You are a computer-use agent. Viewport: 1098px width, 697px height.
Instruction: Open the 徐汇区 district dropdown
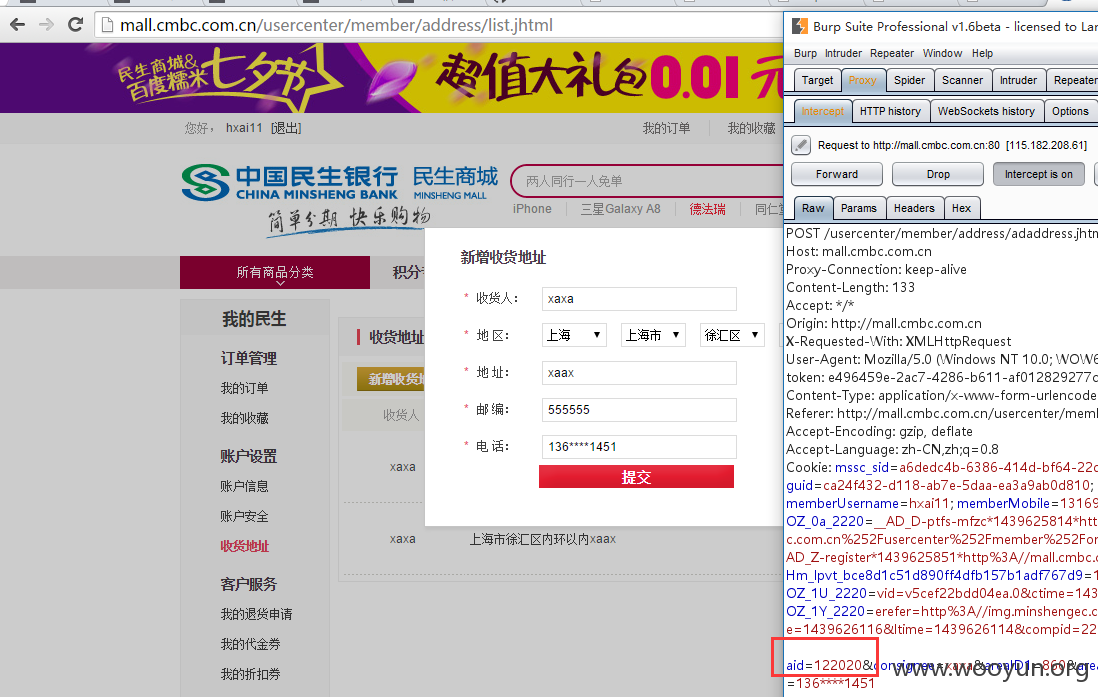(x=732, y=335)
